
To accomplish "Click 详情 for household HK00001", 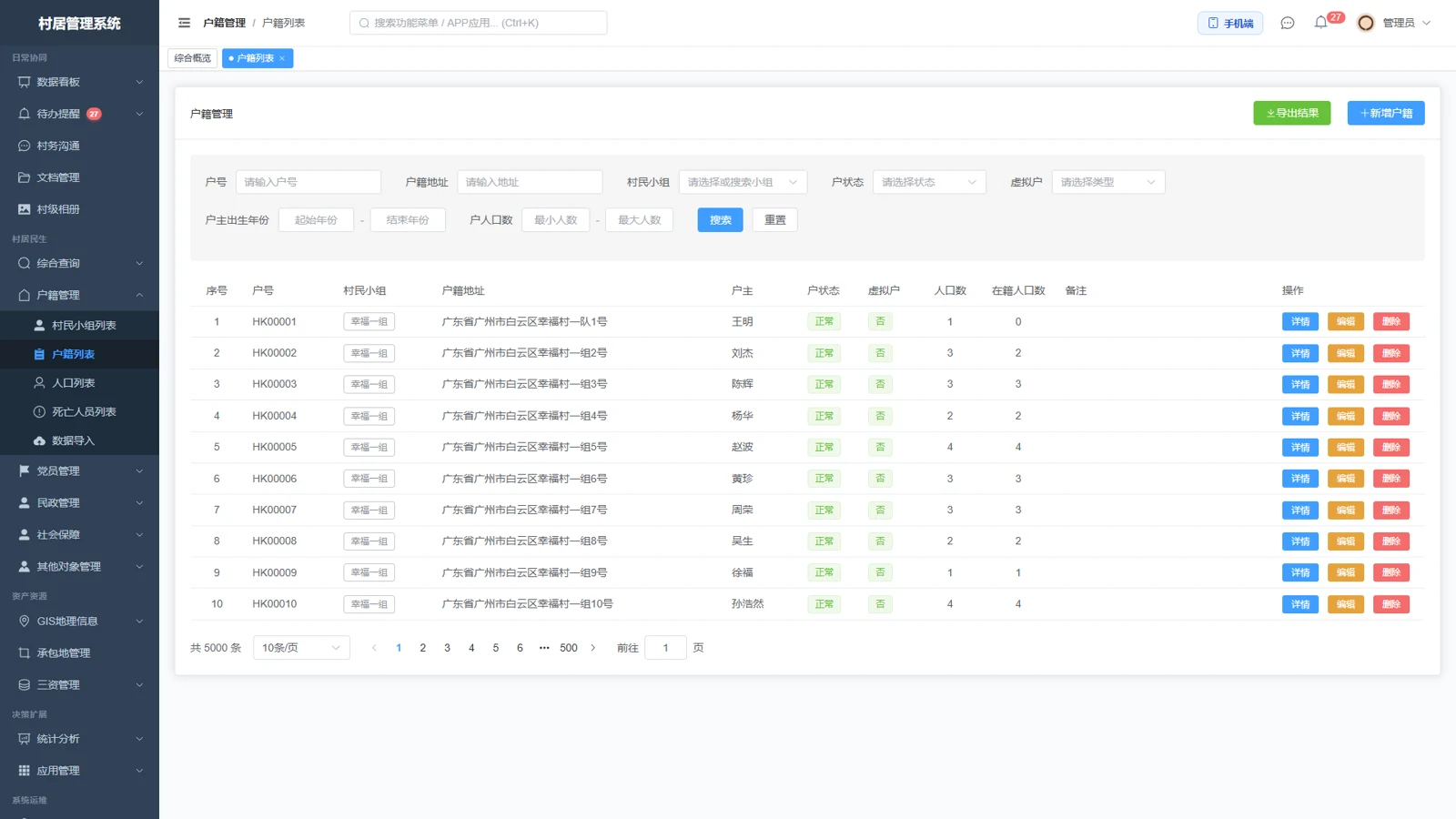I will (x=1300, y=321).
